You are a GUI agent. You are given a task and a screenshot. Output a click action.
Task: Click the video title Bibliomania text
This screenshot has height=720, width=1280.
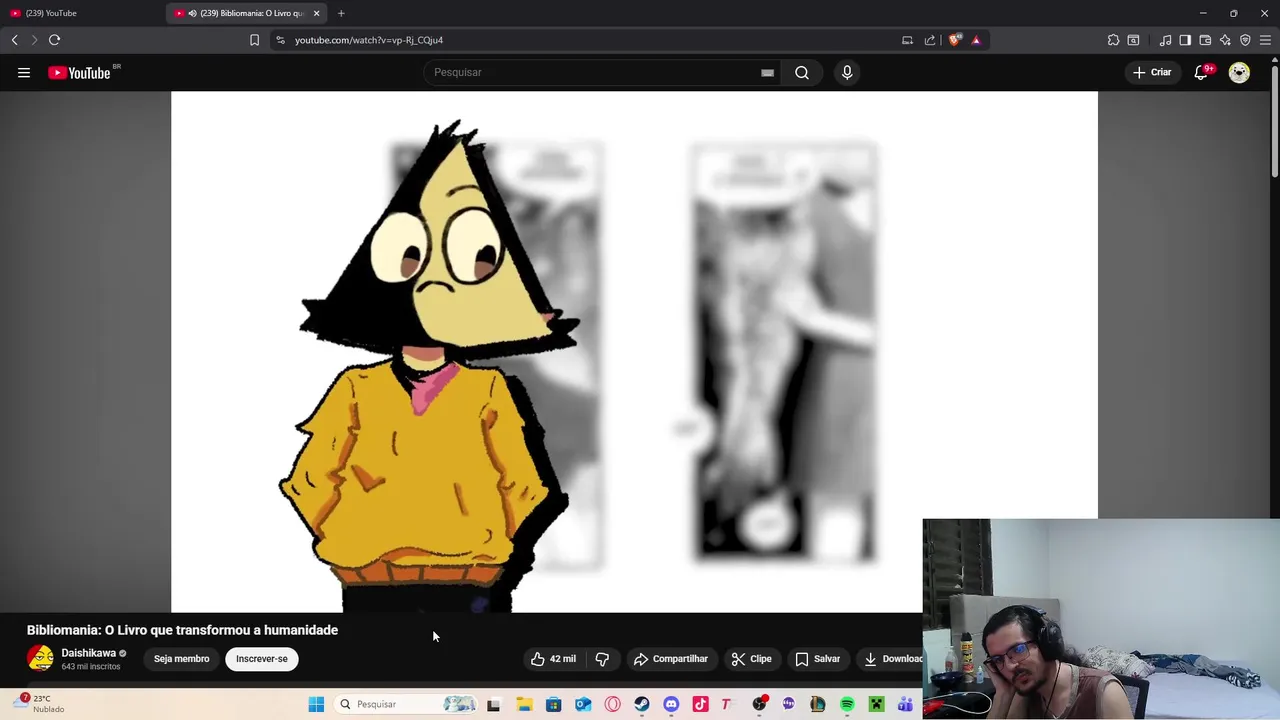click(x=182, y=630)
